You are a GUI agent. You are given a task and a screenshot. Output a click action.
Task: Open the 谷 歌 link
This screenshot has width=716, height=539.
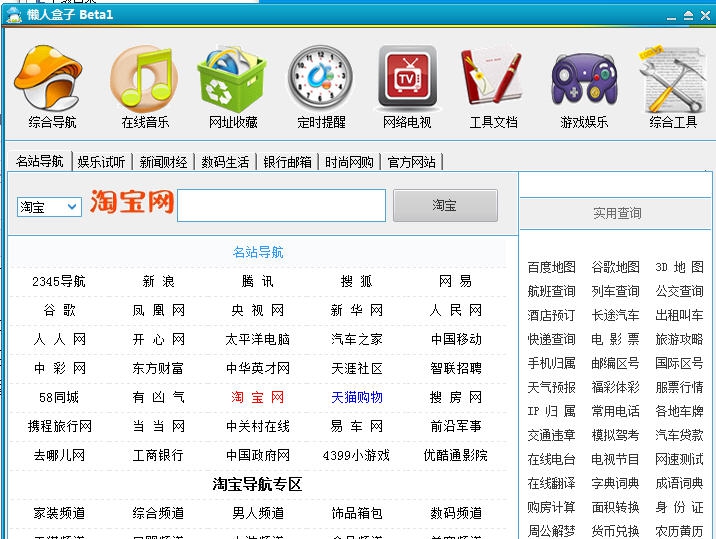[x=59, y=311]
